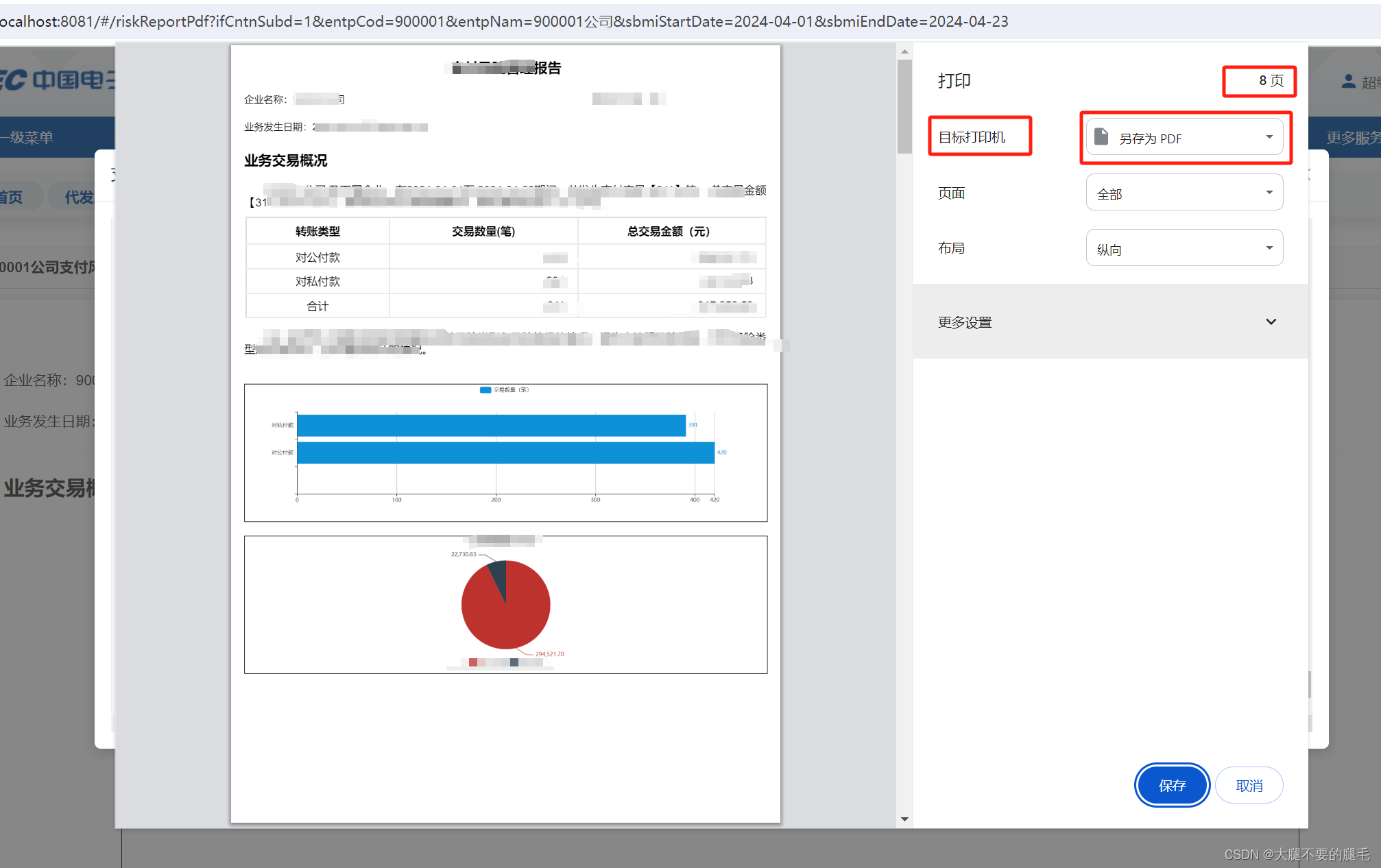The width and height of the screenshot is (1381, 868).
Task: Click the 业务交易概况 heading in preview
Action: (286, 160)
